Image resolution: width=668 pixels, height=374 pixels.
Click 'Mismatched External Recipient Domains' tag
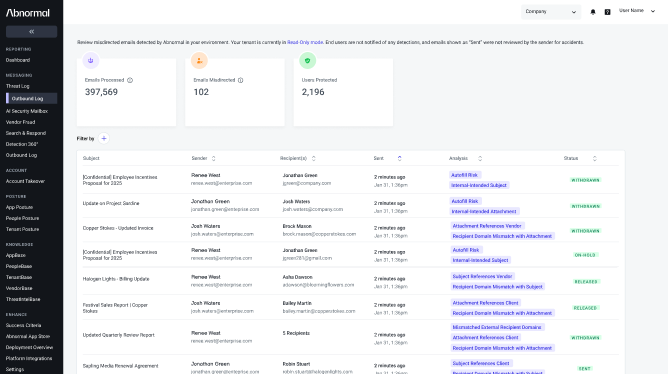pos(497,327)
